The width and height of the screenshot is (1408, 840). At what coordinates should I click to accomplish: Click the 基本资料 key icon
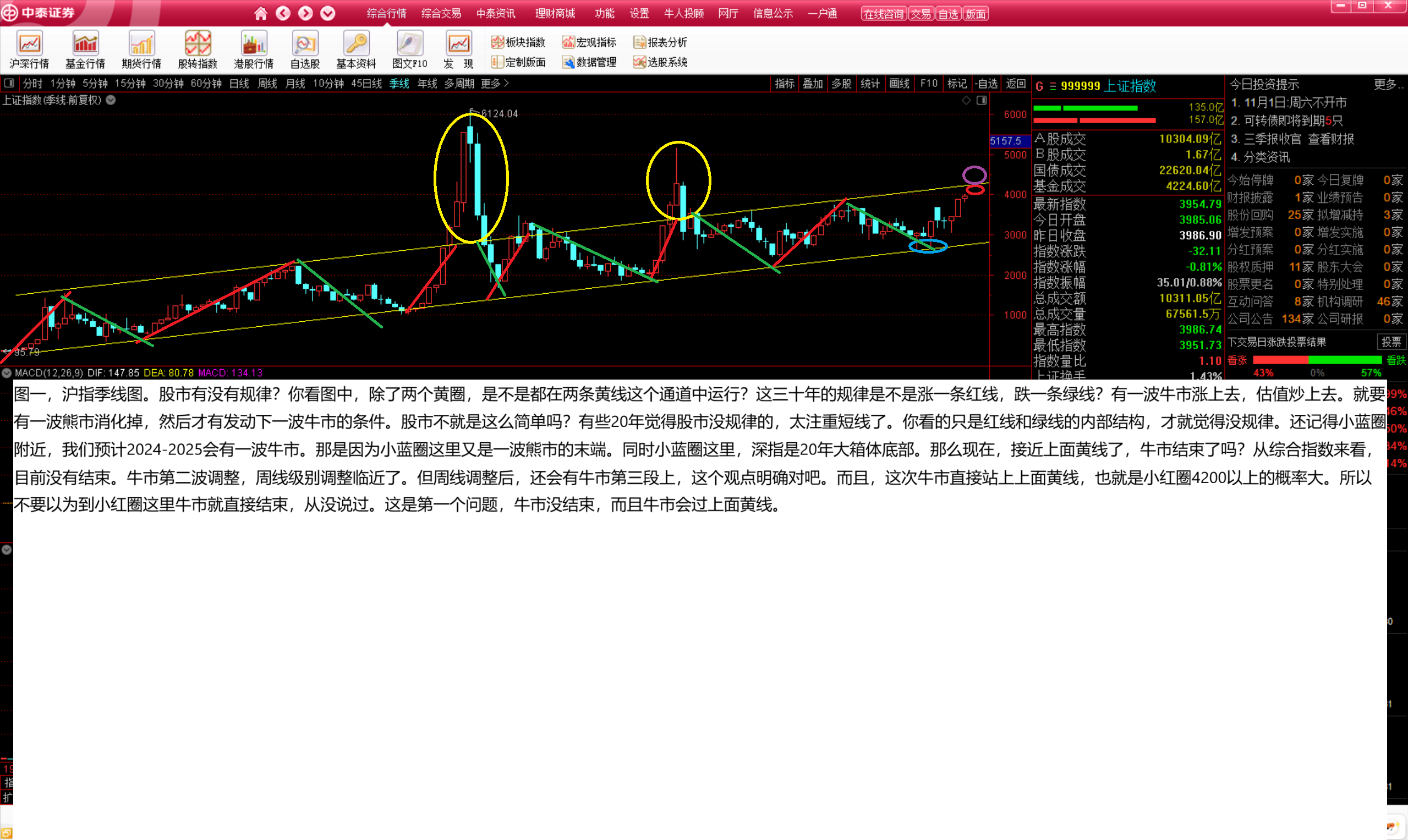(x=356, y=44)
